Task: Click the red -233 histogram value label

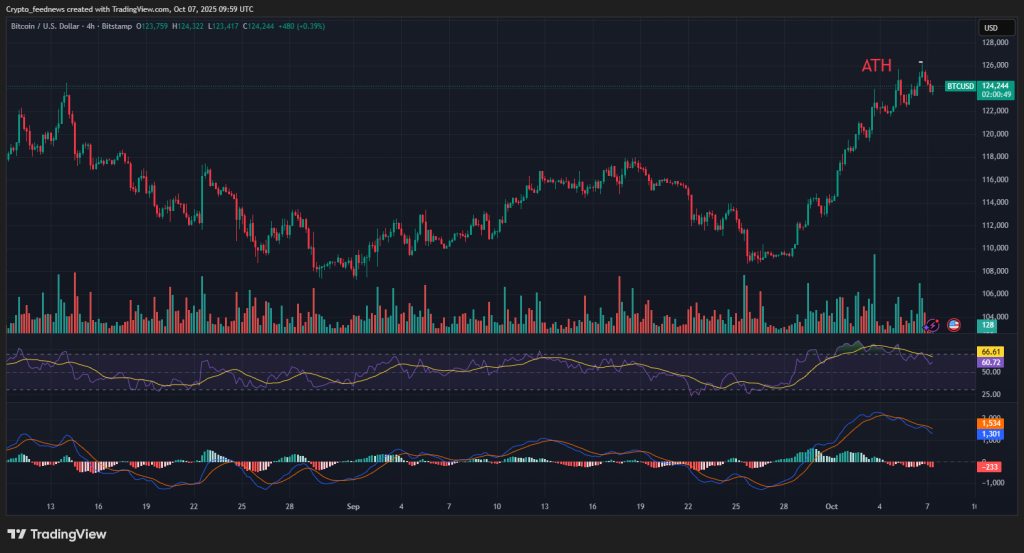Action: (x=991, y=467)
